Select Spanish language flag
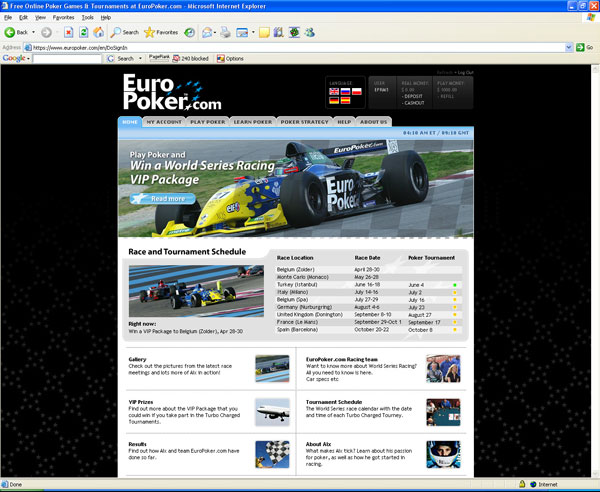The image size is (600, 492). 345,101
